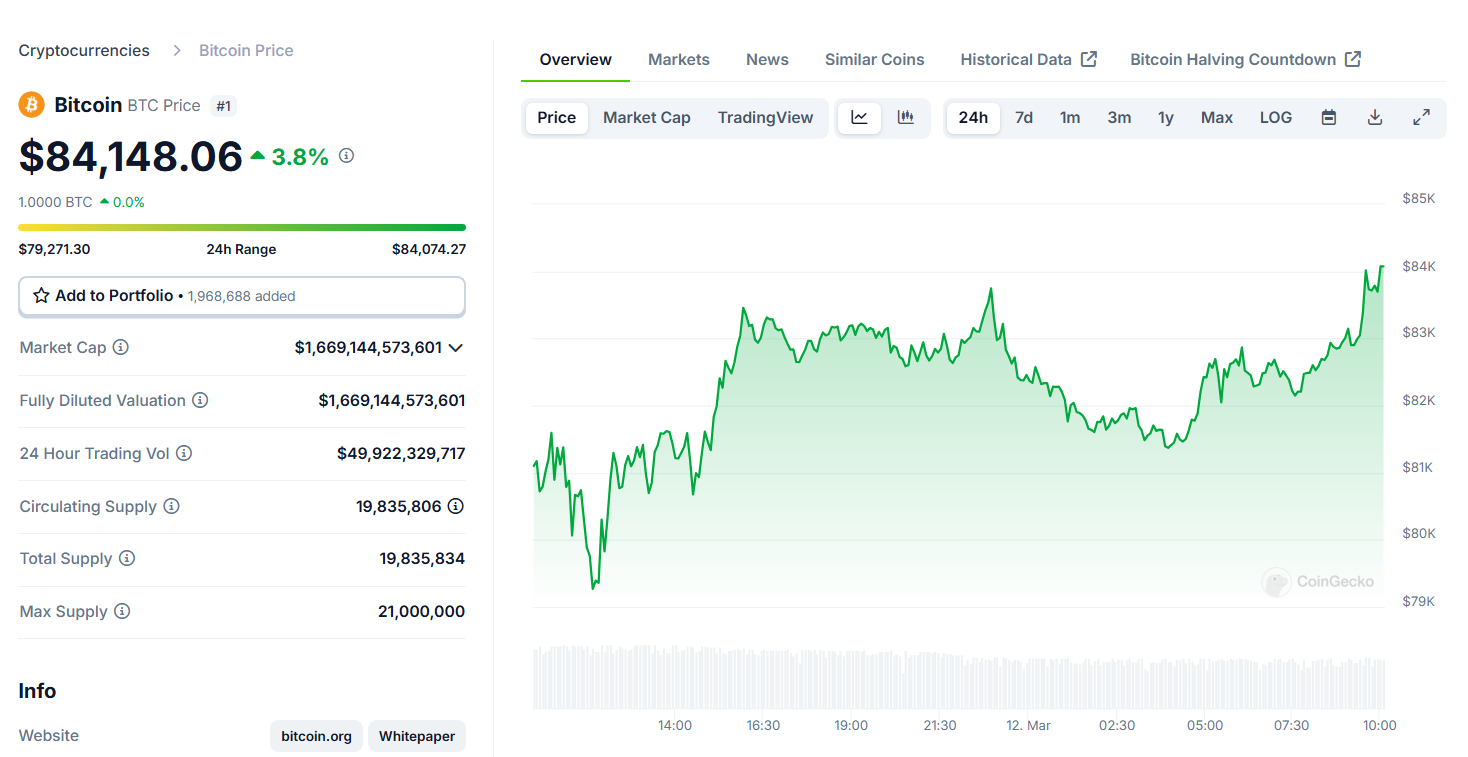
Task: Select TradingView chart mode
Action: (766, 118)
